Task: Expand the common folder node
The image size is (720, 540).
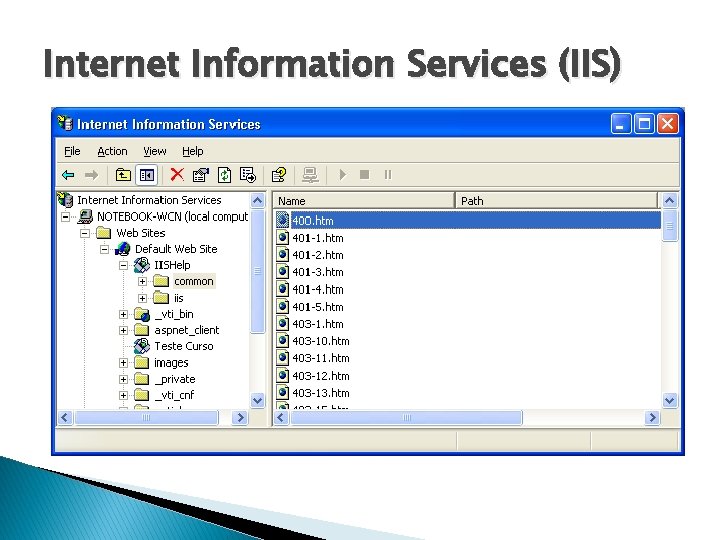Action: click(x=142, y=281)
